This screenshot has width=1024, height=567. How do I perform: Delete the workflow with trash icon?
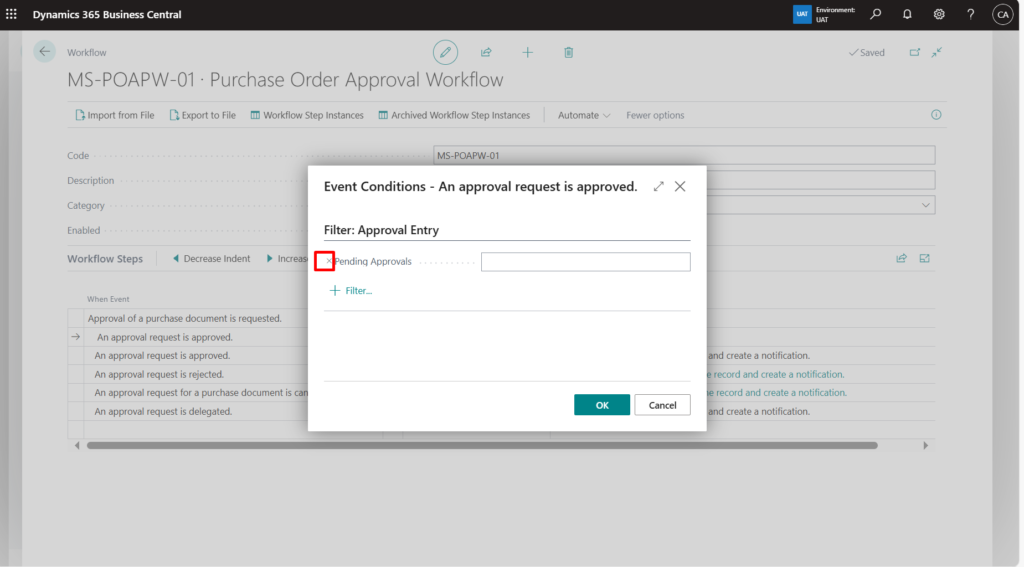tap(569, 52)
